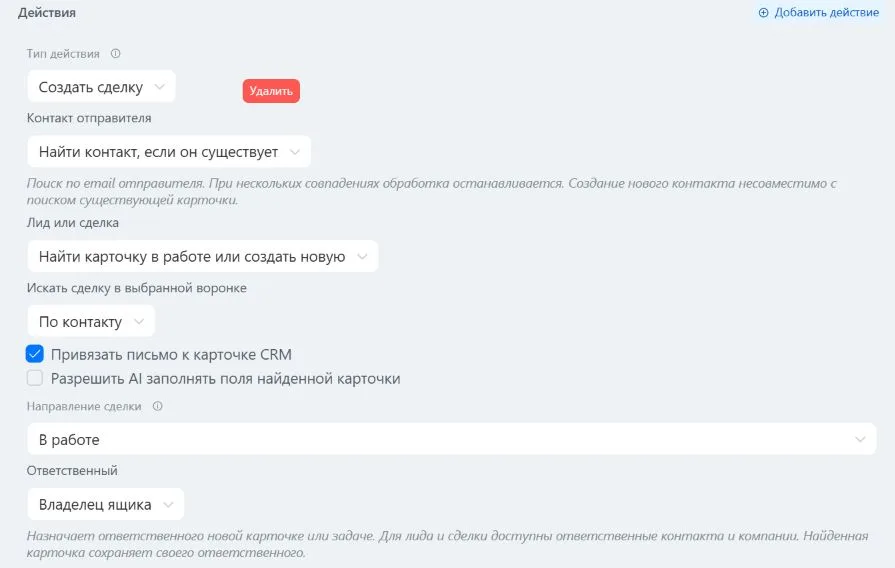895x568 pixels.
Task: Click the Поиск по email отправителя hint text
Action: (x=432, y=192)
